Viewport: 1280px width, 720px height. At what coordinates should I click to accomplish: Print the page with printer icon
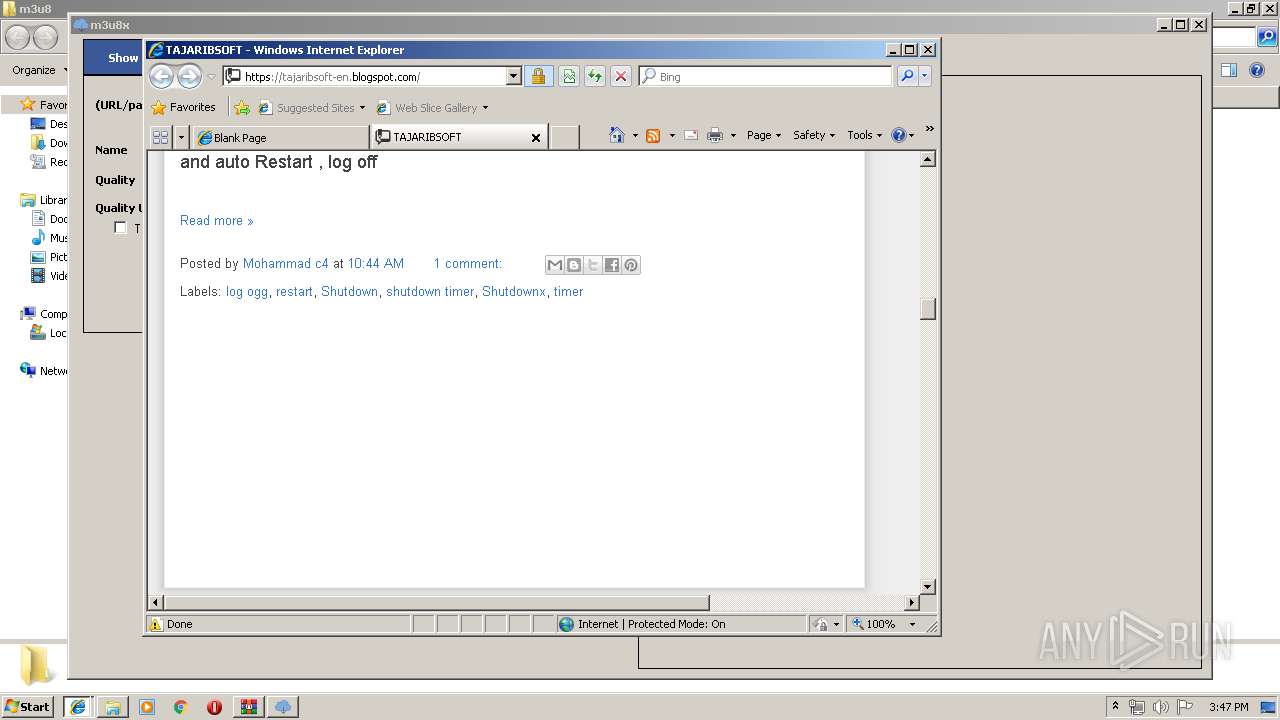715,135
